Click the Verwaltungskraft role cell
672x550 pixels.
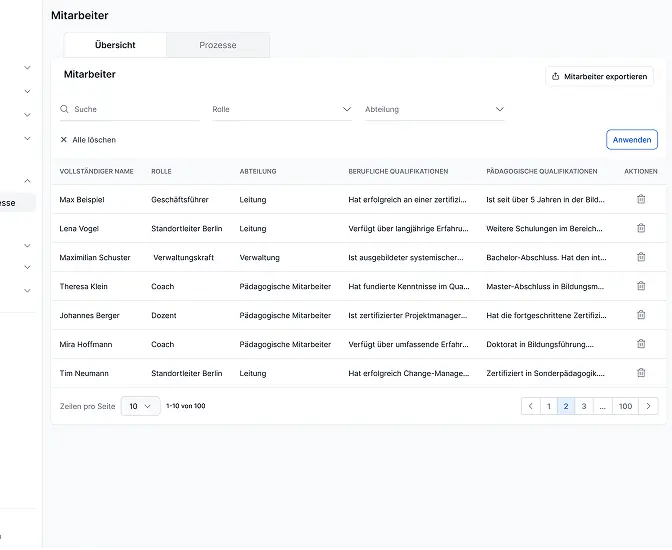(183, 257)
